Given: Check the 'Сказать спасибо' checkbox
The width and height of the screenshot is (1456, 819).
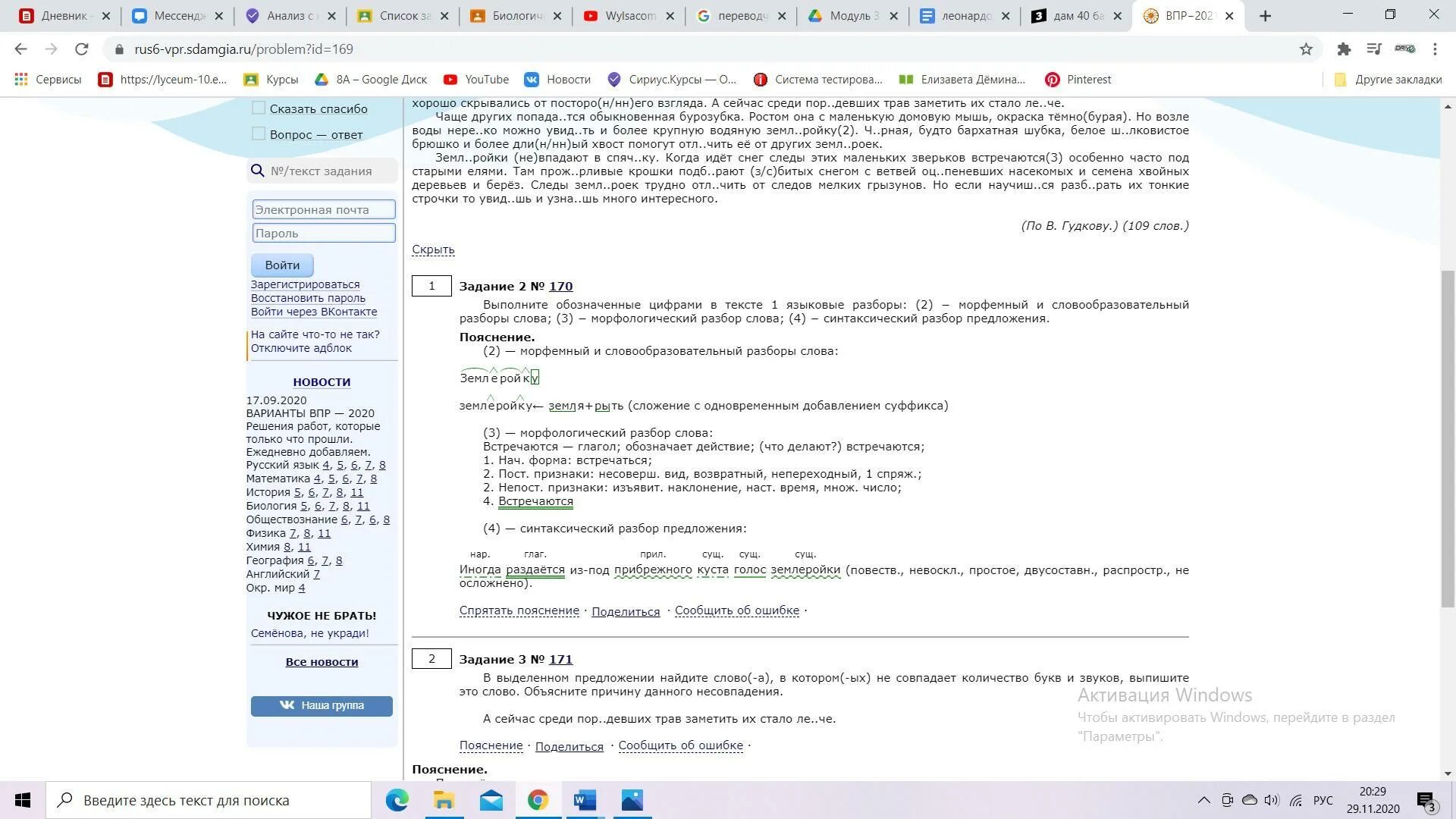Looking at the screenshot, I should 259,108.
